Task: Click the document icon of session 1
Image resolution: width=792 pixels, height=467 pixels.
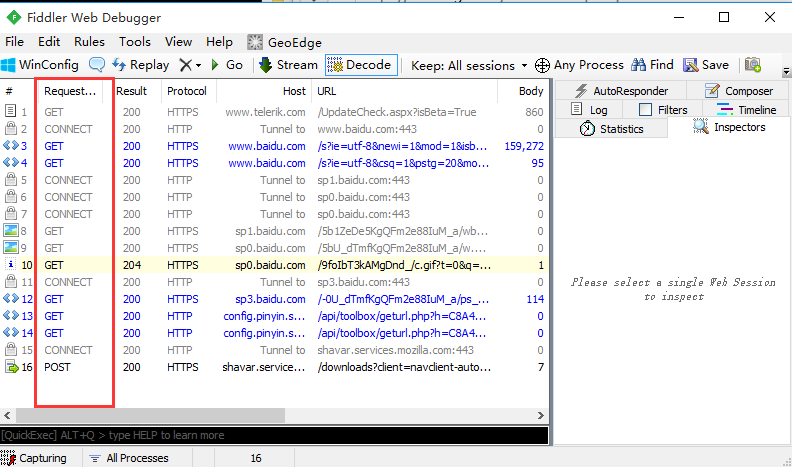Action: (10, 111)
